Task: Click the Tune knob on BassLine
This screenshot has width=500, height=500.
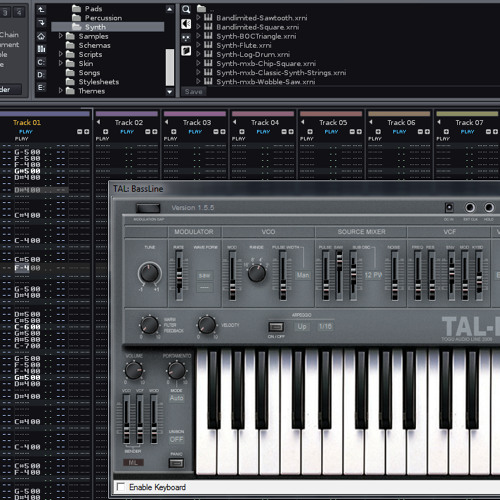Action: click(149, 273)
